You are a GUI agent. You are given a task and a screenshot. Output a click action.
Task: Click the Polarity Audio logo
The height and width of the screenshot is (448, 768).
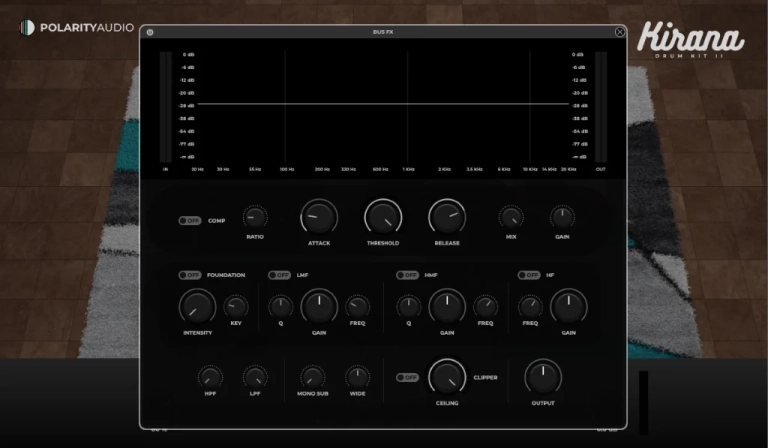pos(76,27)
